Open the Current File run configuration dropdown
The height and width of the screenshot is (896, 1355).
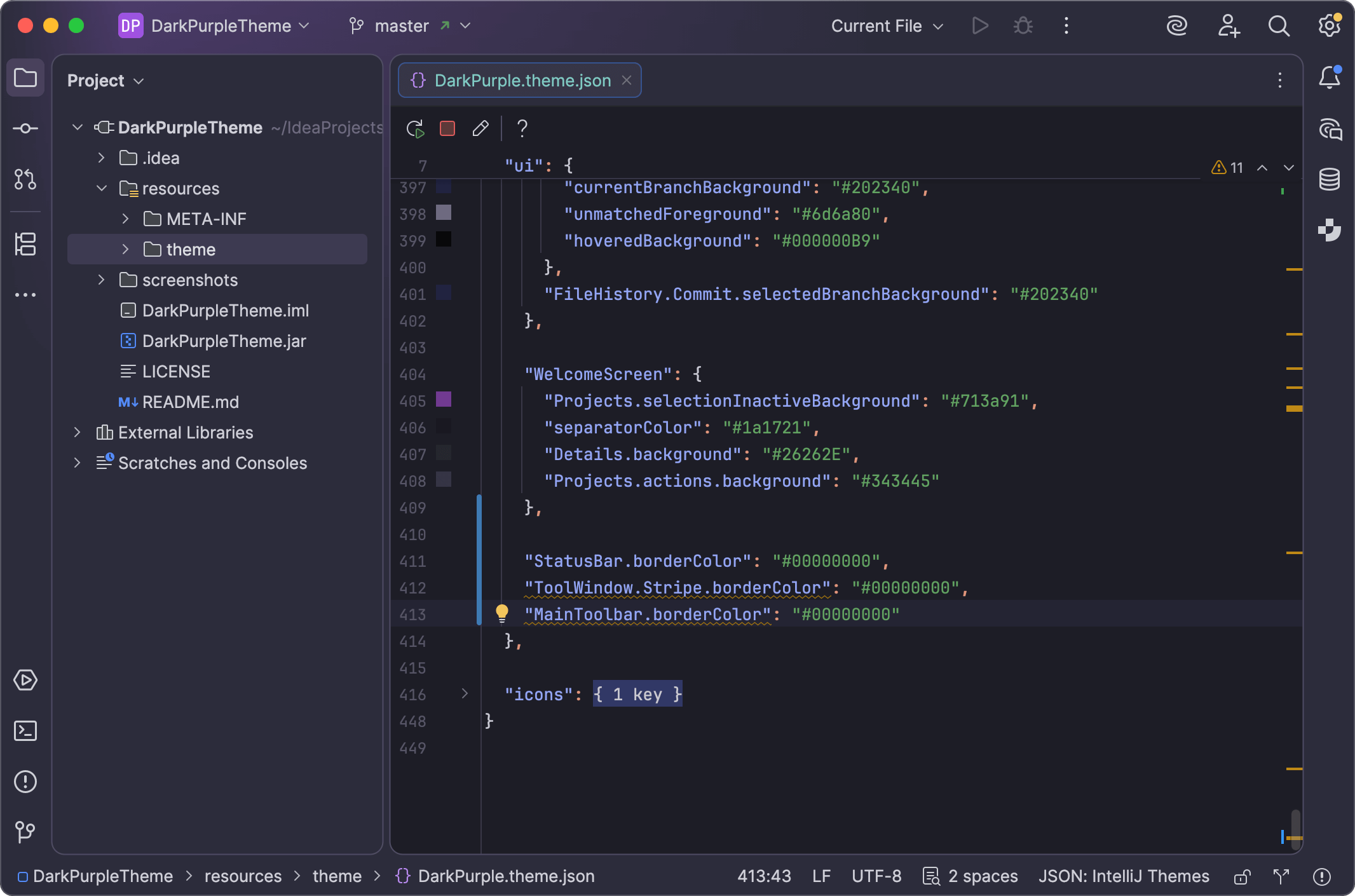(886, 26)
